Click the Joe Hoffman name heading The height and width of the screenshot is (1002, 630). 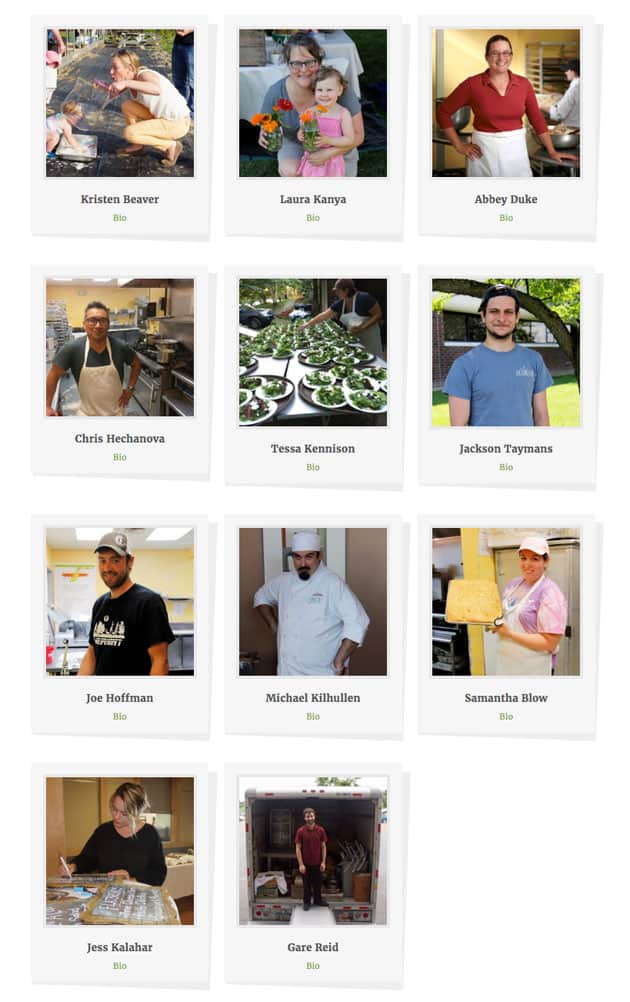(119, 698)
